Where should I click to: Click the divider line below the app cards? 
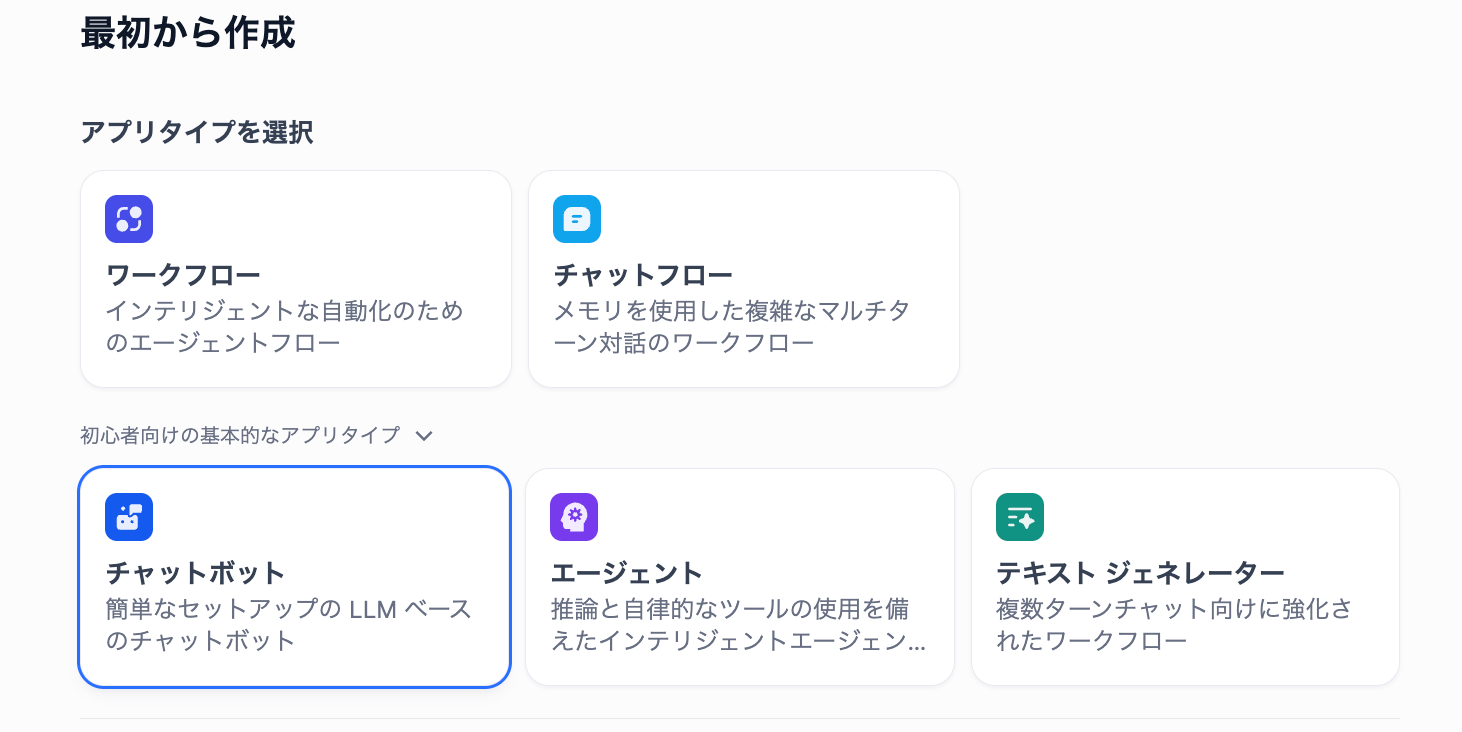(x=740, y=718)
